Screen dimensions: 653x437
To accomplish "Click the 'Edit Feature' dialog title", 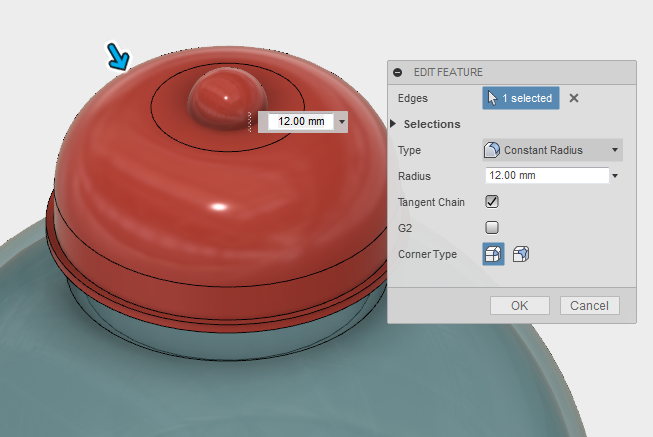I will point(448,72).
